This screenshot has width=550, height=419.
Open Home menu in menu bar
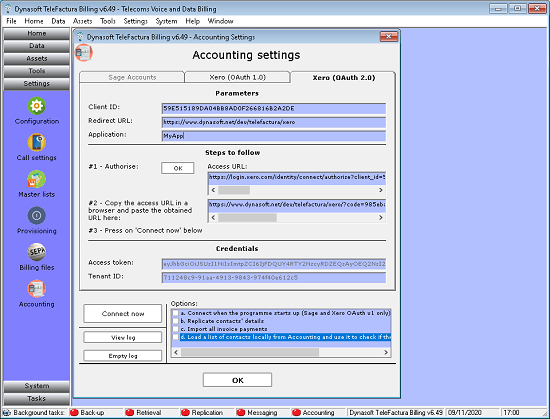point(34,21)
